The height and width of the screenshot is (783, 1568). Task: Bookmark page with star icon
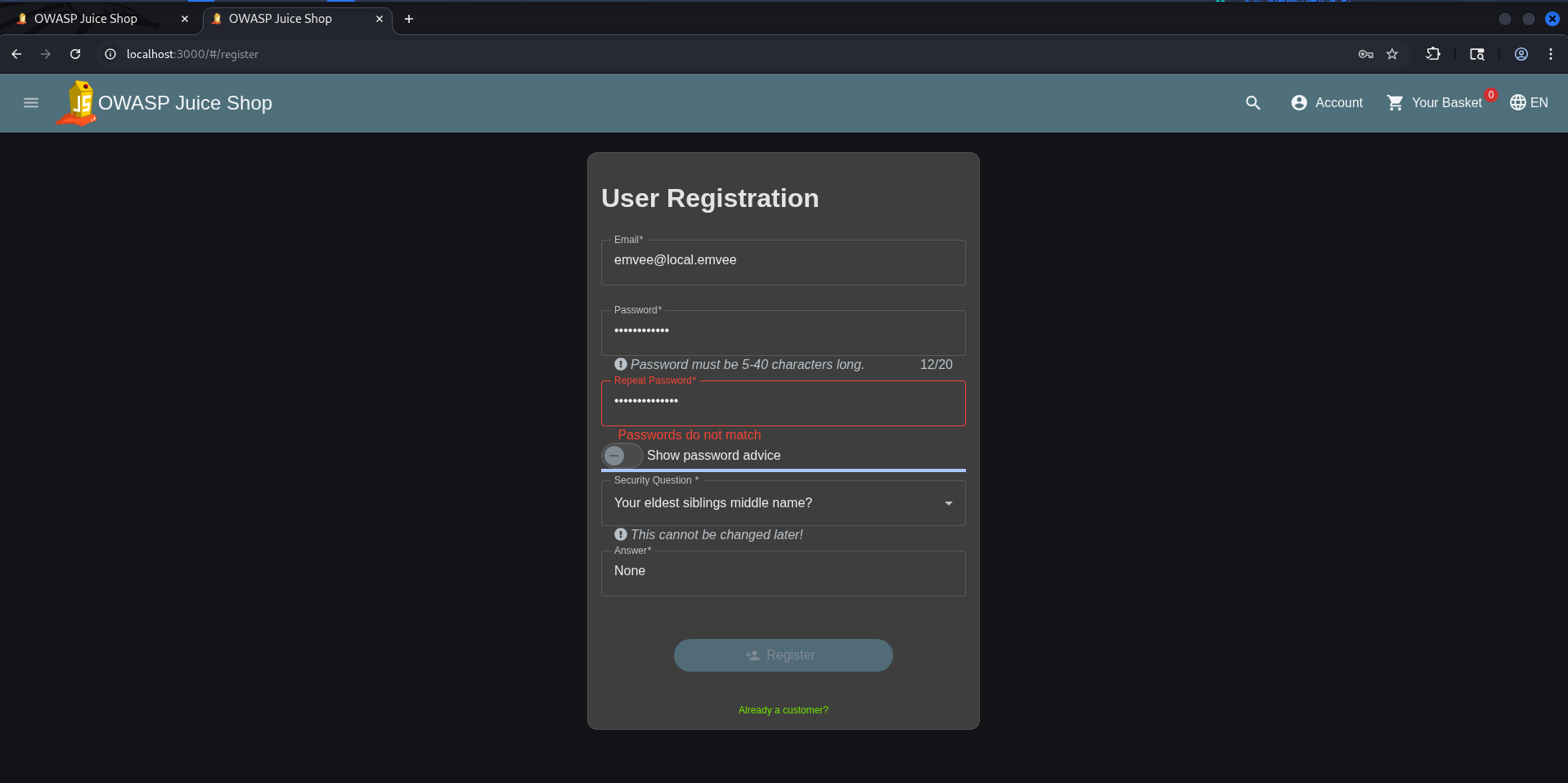1392,54
